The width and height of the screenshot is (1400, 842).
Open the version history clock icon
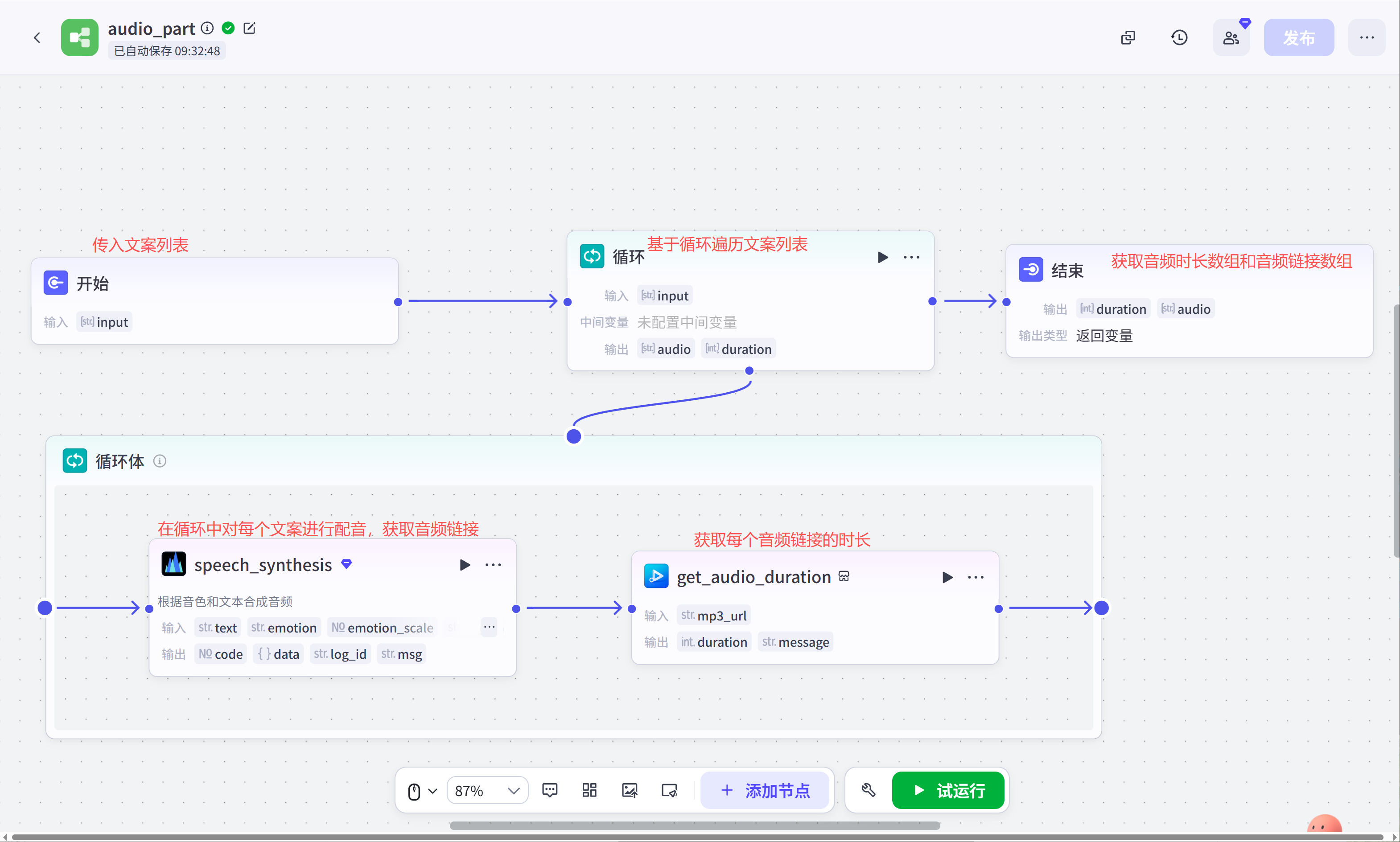click(x=1179, y=38)
